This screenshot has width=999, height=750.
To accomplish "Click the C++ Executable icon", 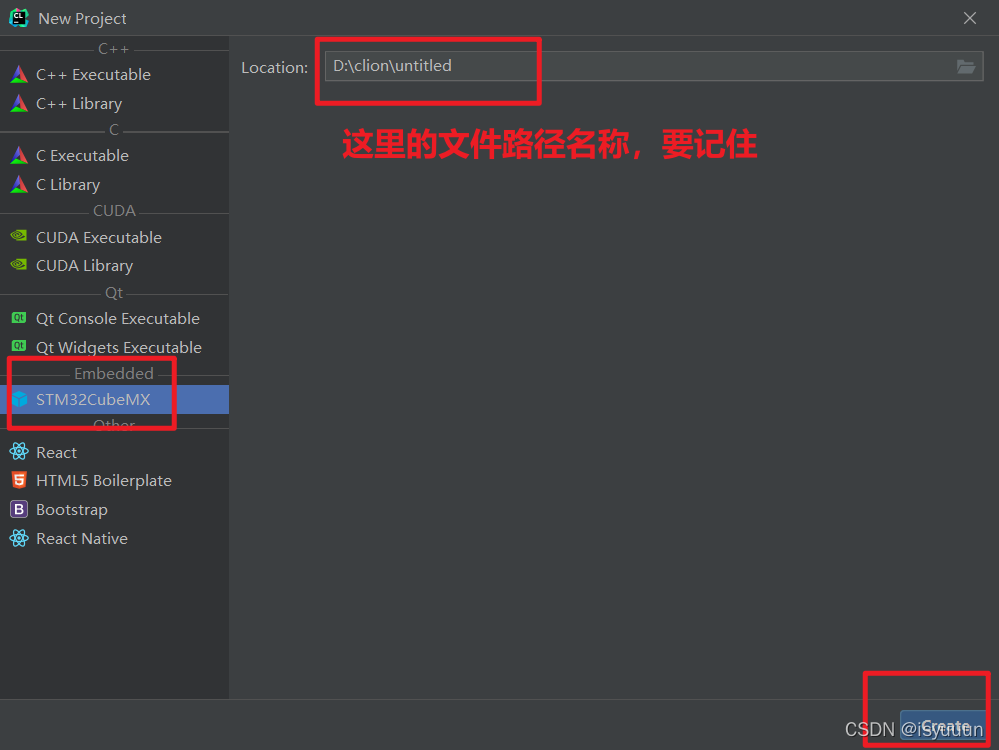I will pyautogui.click(x=19, y=75).
